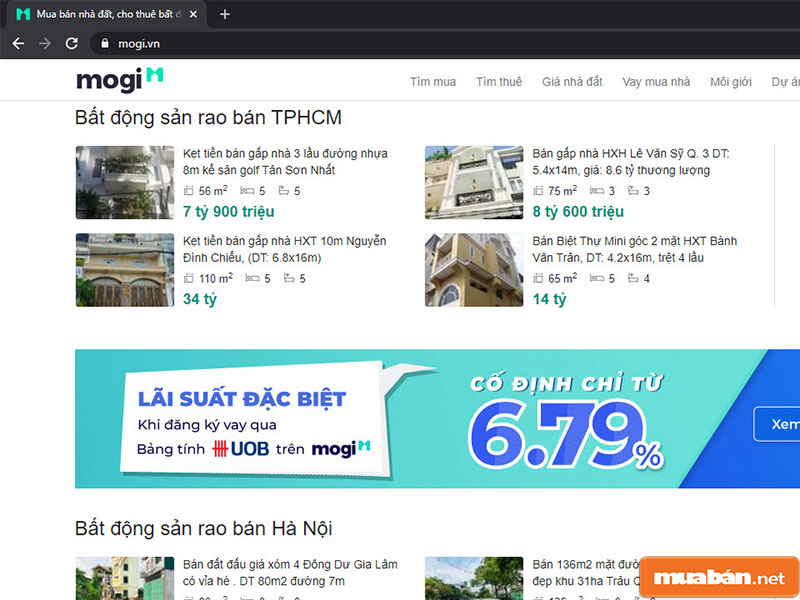The image size is (800, 600).
Task: Click the UOB logo in the banner
Action: (241, 449)
